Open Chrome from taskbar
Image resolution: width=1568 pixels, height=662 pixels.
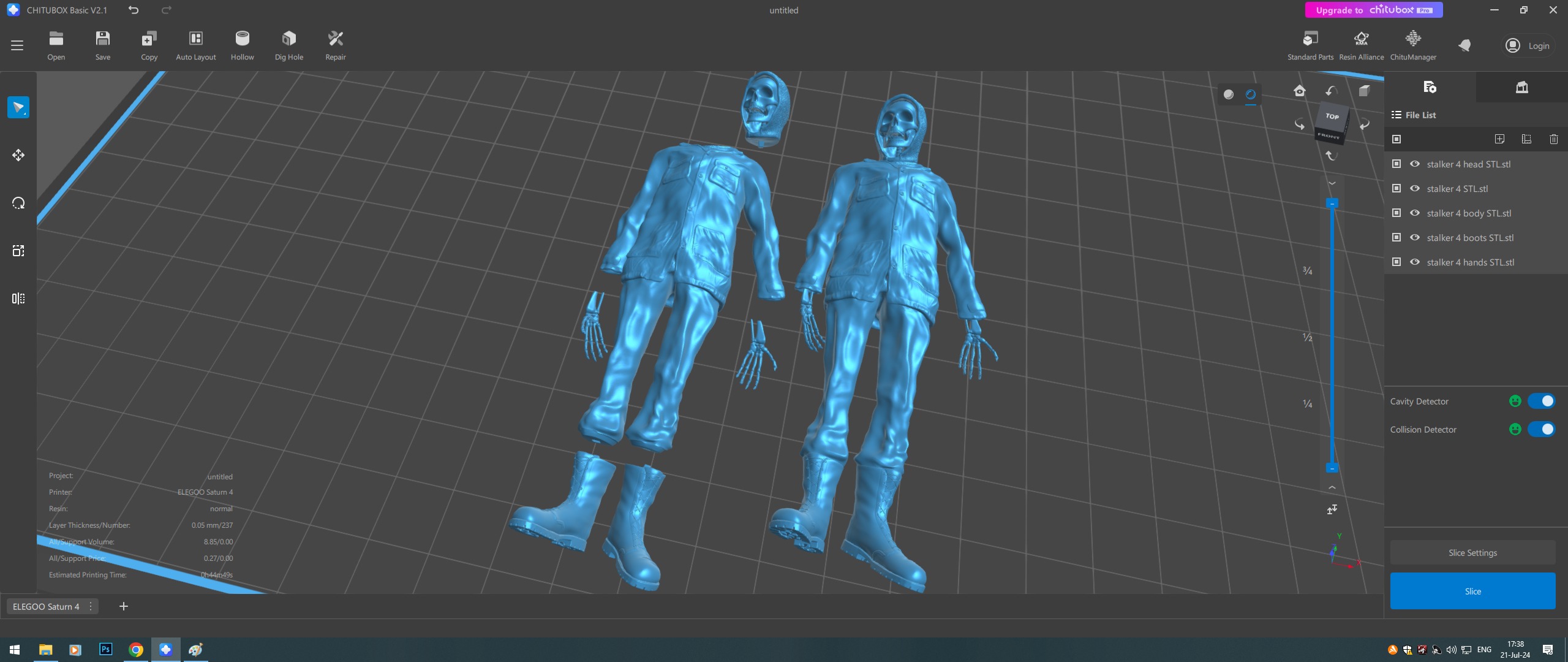(x=136, y=649)
